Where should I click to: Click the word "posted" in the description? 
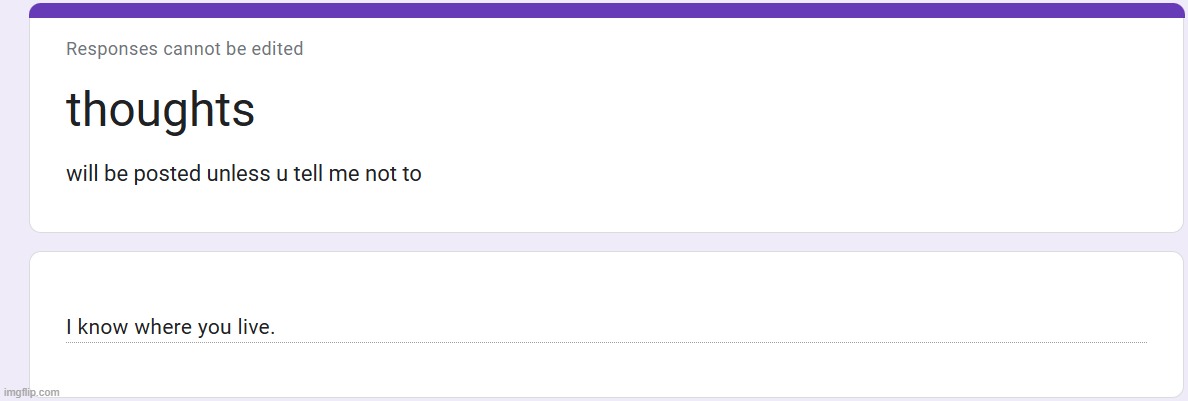pyautogui.click(x=167, y=174)
